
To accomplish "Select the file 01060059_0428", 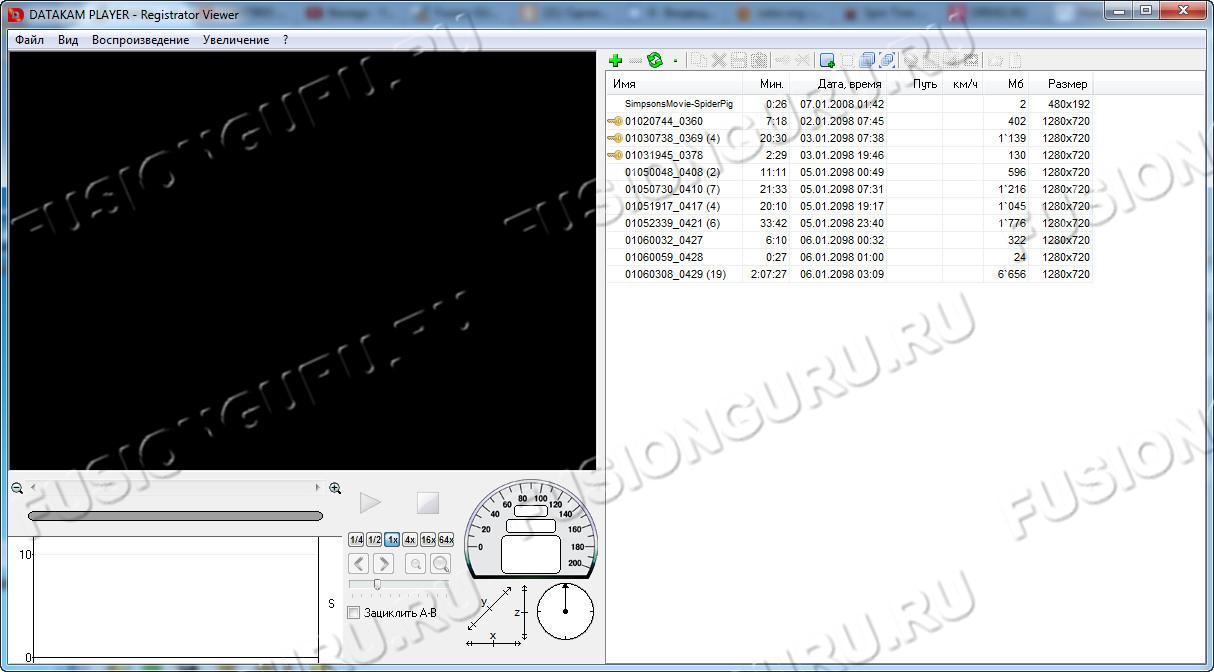I will point(664,257).
